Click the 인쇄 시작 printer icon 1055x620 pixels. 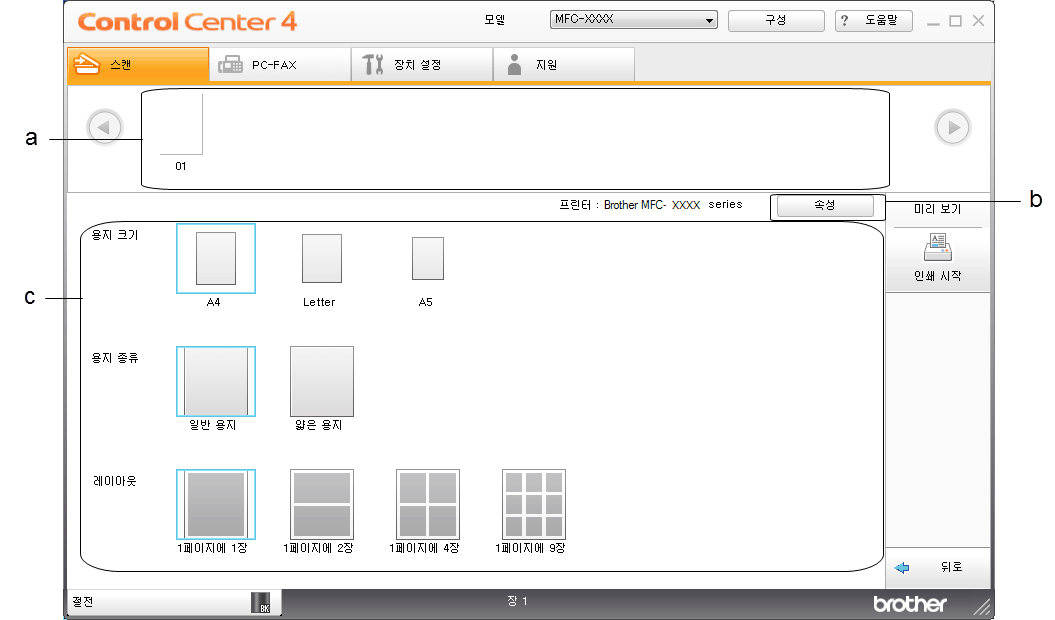[937, 247]
